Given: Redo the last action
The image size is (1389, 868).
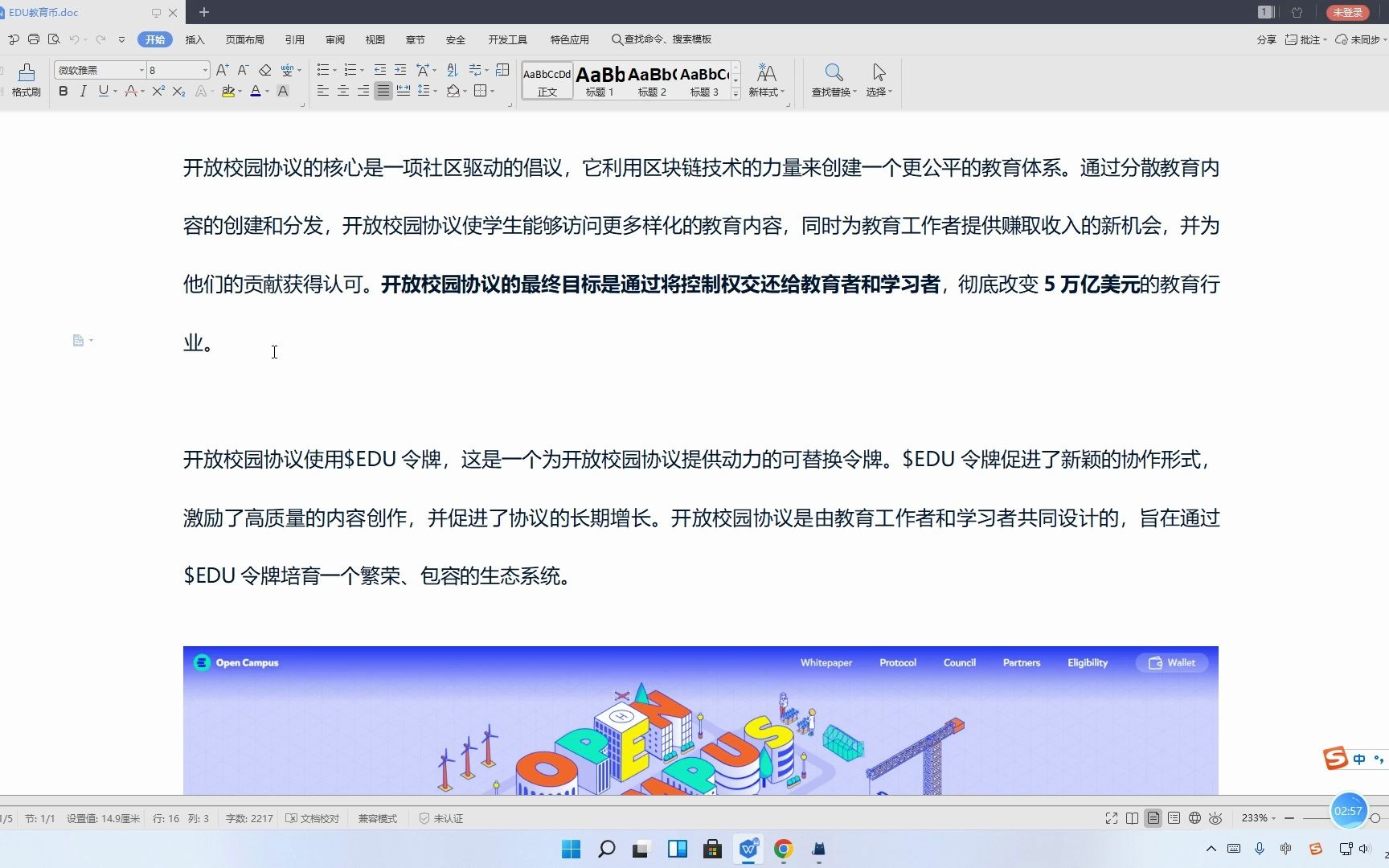Looking at the screenshot, I should click(100, 39).
